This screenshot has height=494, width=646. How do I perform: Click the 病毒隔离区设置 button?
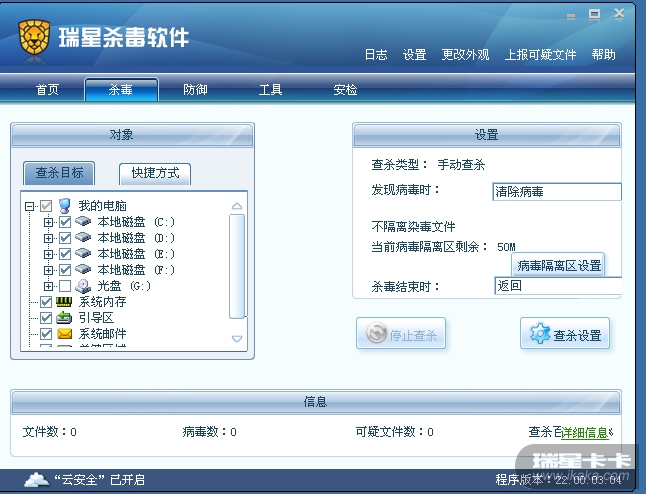click(x=559, y=265)
